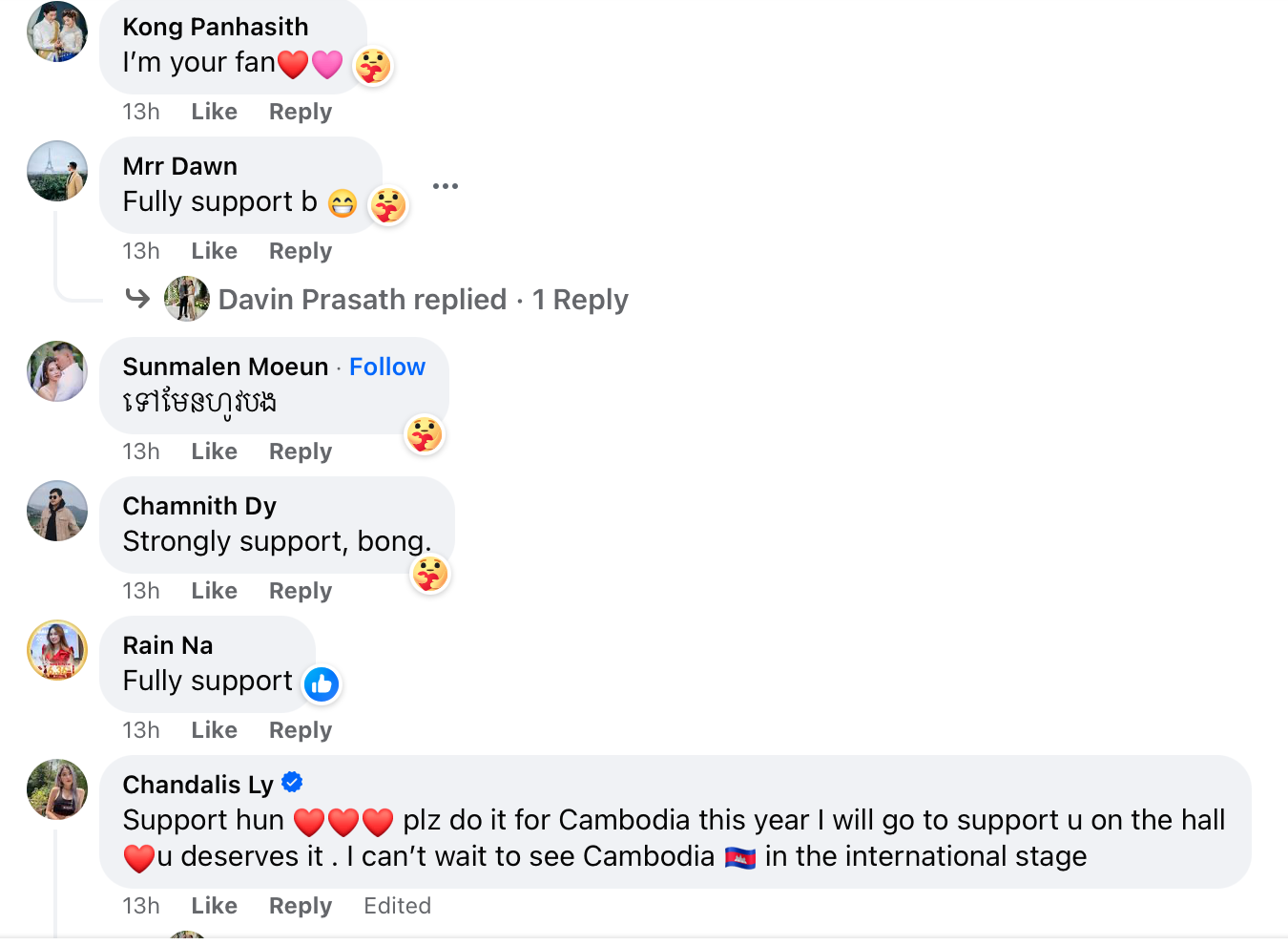
Task: Like Kong Panhasith's comment
Action: pyautogui.click(x=214, y=112)
